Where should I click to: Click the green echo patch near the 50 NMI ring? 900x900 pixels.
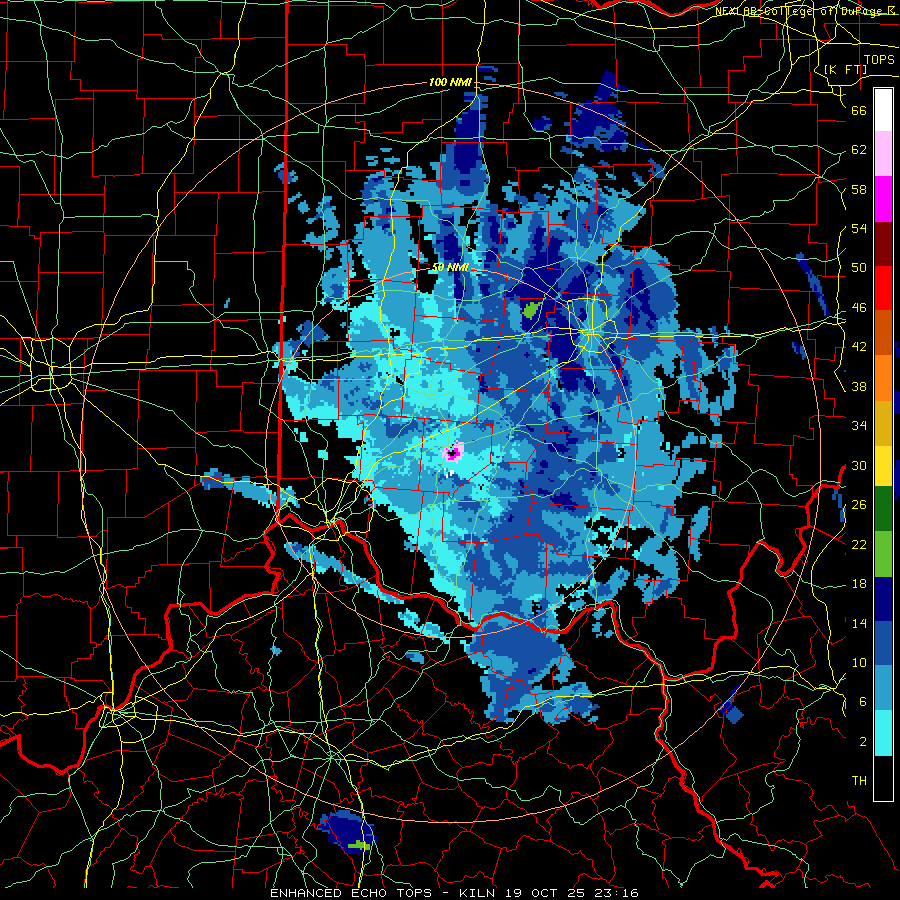coord(532,310)
